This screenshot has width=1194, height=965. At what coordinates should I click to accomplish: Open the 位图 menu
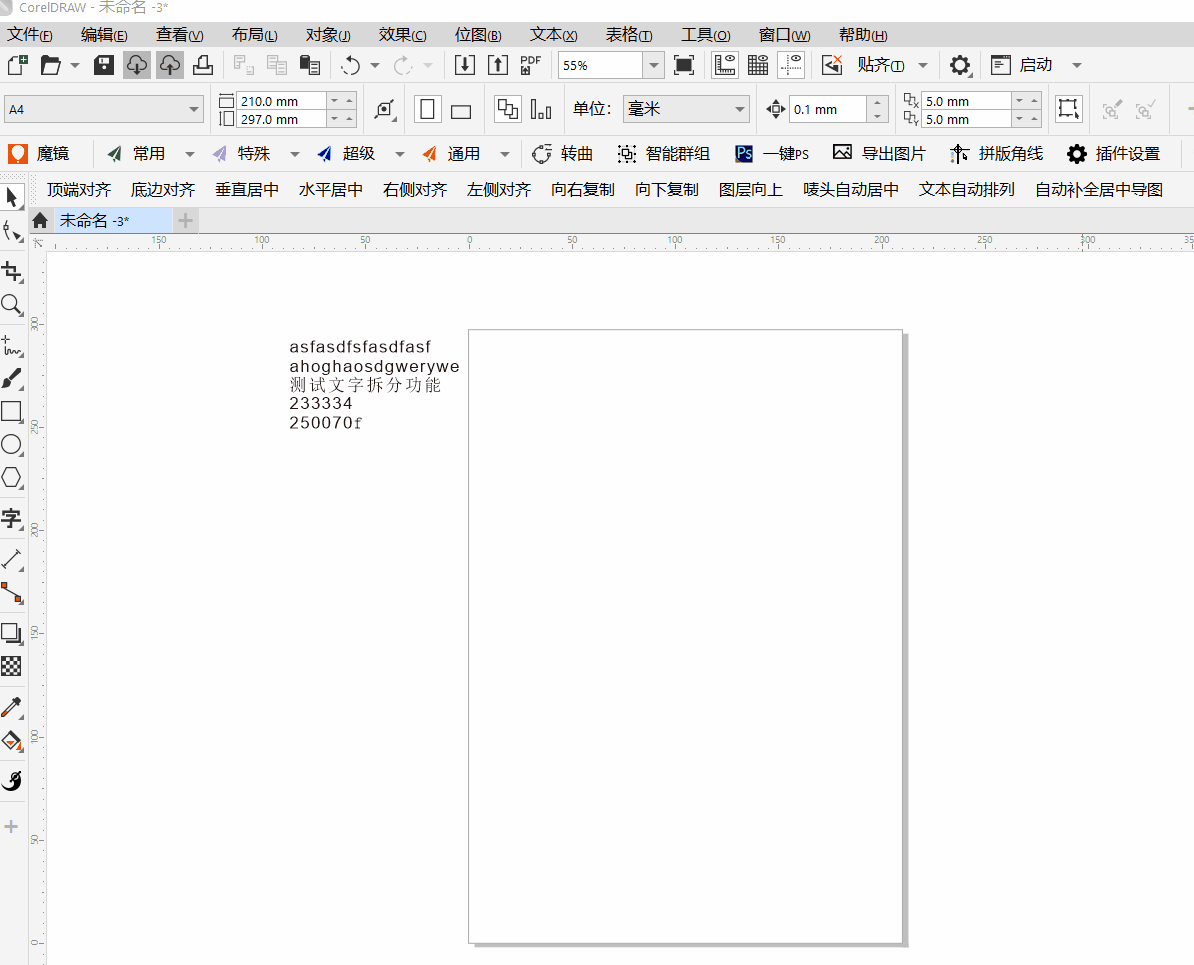tap(477, 35)
